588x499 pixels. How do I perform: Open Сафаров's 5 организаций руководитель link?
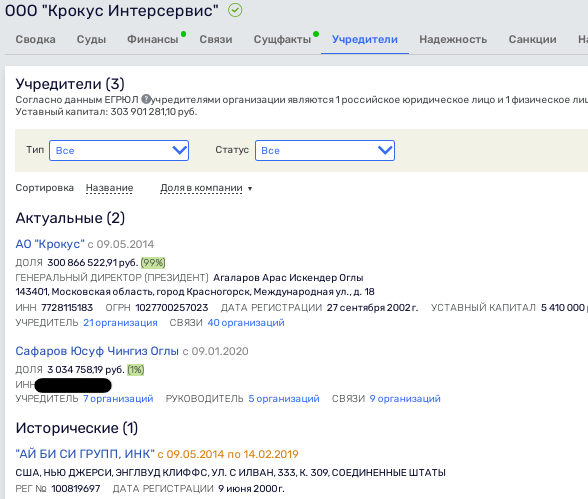click(x=284, y=399)
